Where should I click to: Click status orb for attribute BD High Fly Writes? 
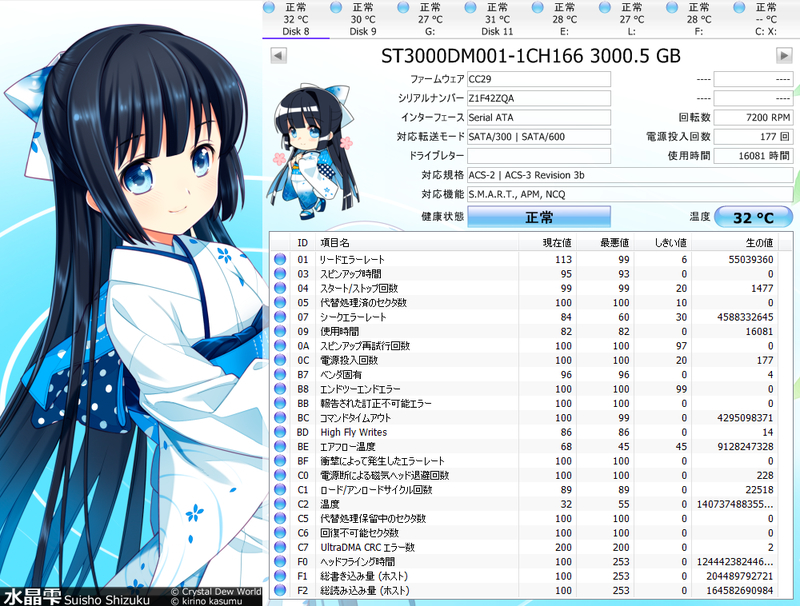tap(280, 432)
